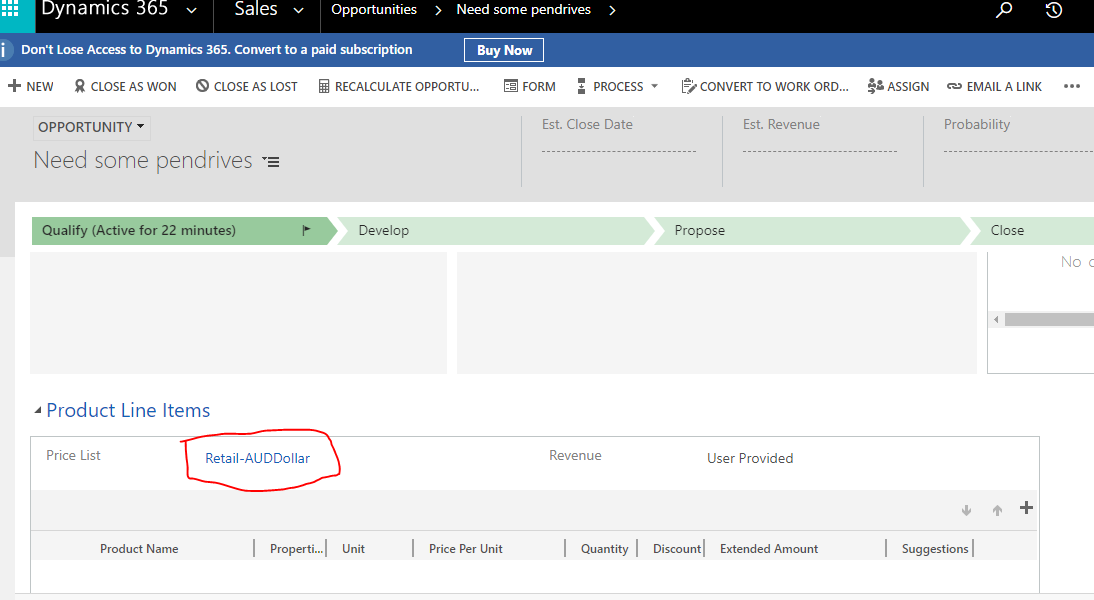Screen dimensions: 1094x600
Task: Click the Dynamics 365 home label
Action: point(105,9)
